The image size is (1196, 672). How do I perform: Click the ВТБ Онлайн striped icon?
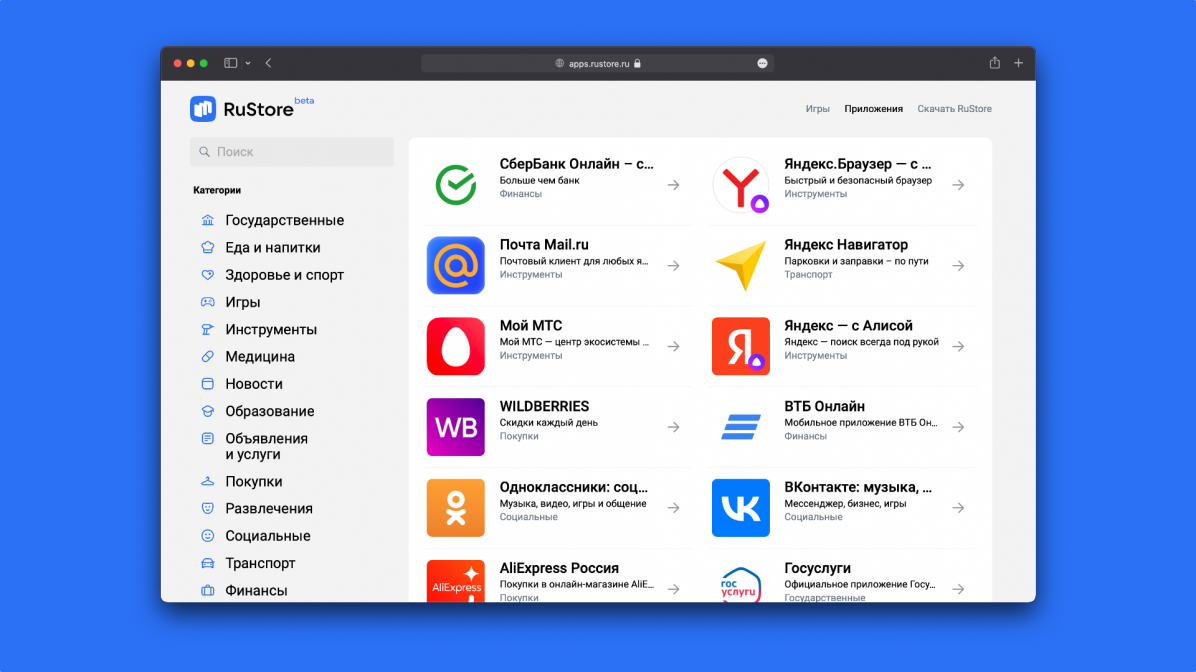[x=740, y=427]
